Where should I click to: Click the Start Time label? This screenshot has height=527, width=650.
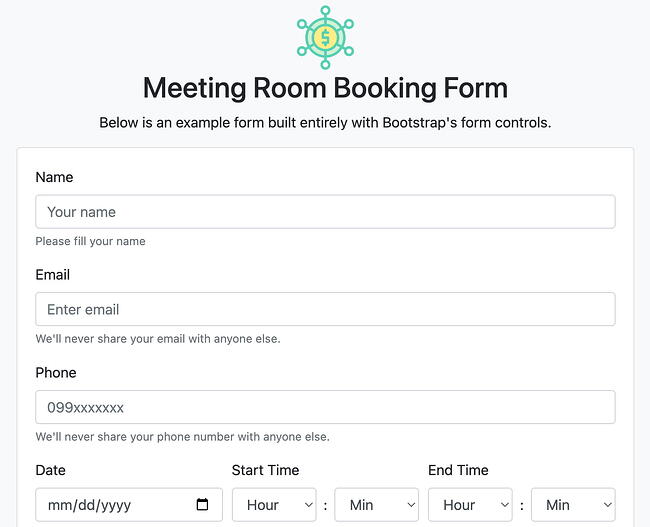point(265,470)
